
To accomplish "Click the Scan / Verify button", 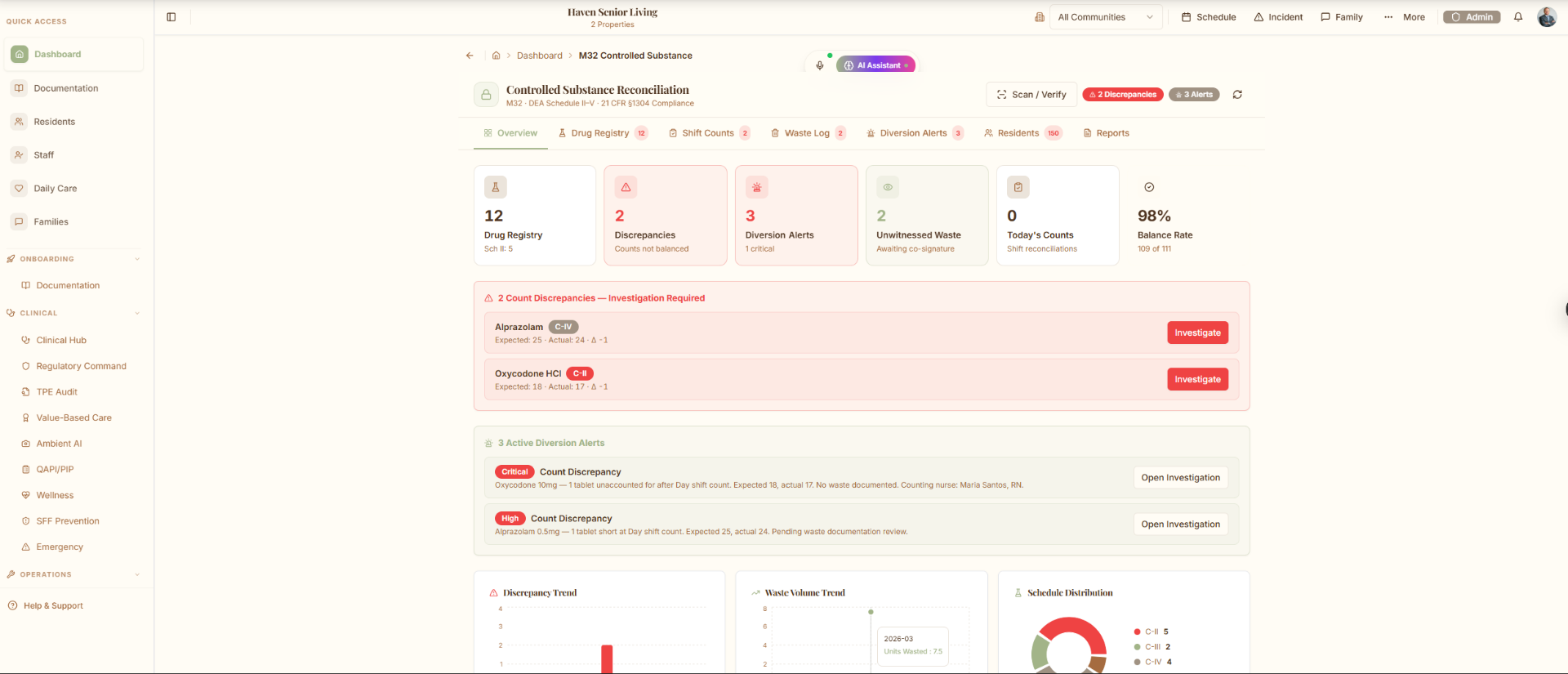I will [1031, 95].
